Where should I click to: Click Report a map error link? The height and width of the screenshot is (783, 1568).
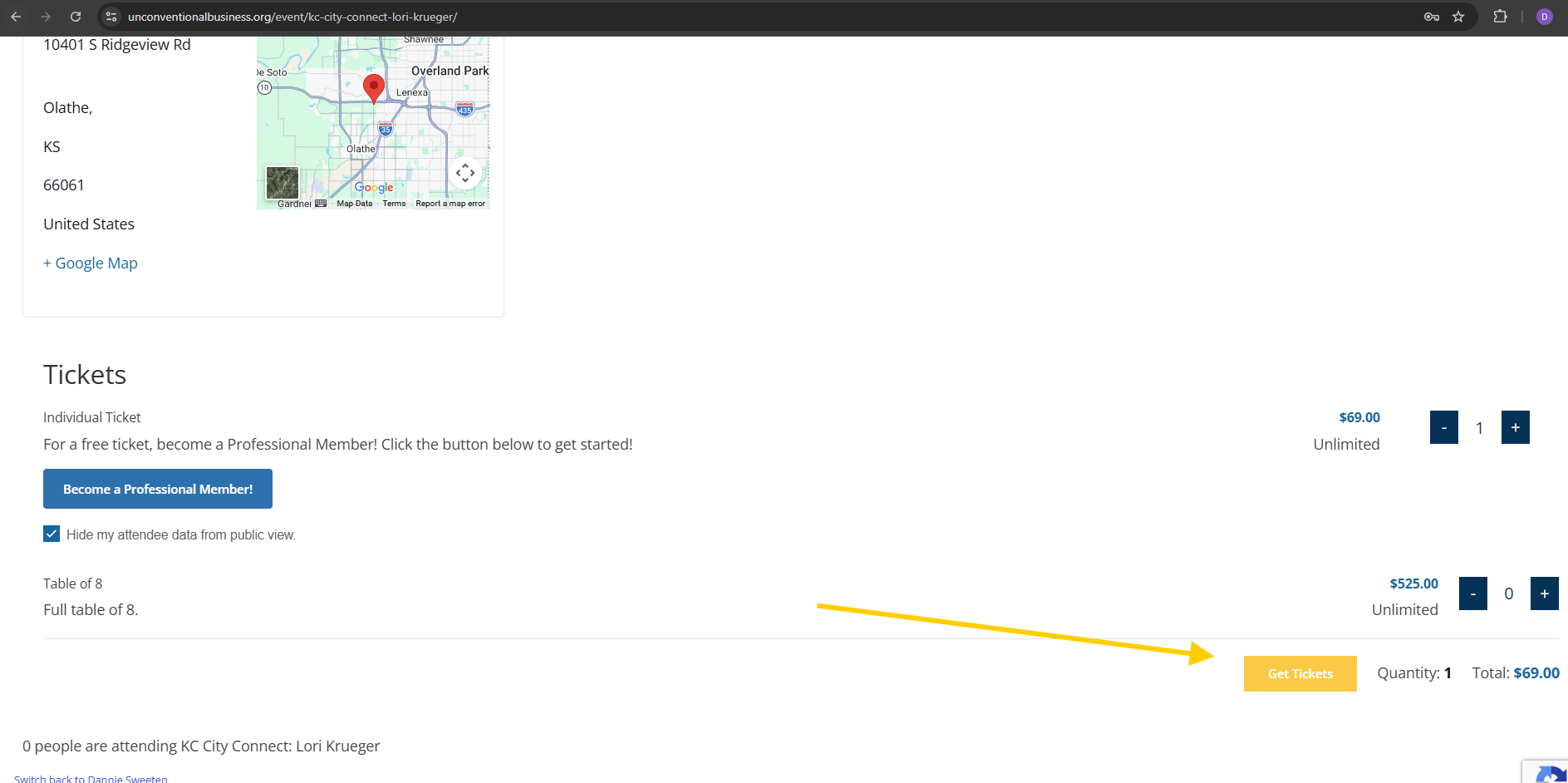click(x=450, y=204)
